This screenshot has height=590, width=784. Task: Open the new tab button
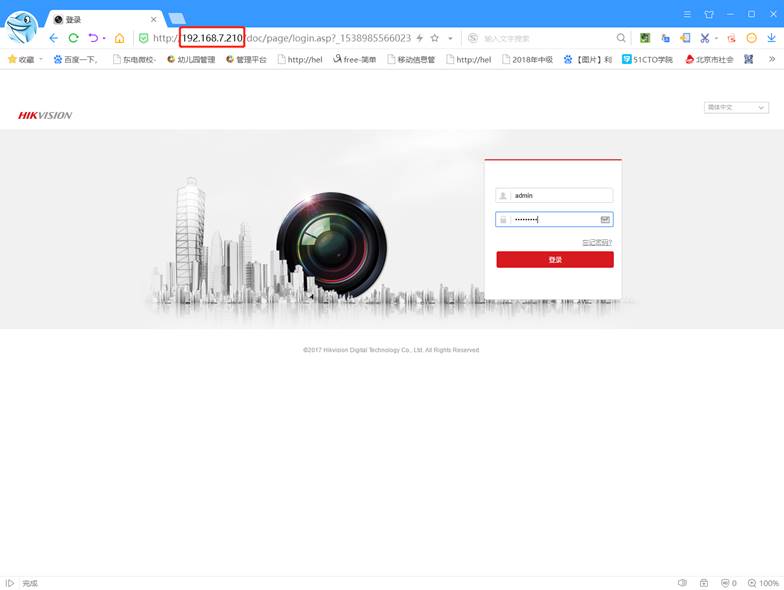[x=177, y=19]
